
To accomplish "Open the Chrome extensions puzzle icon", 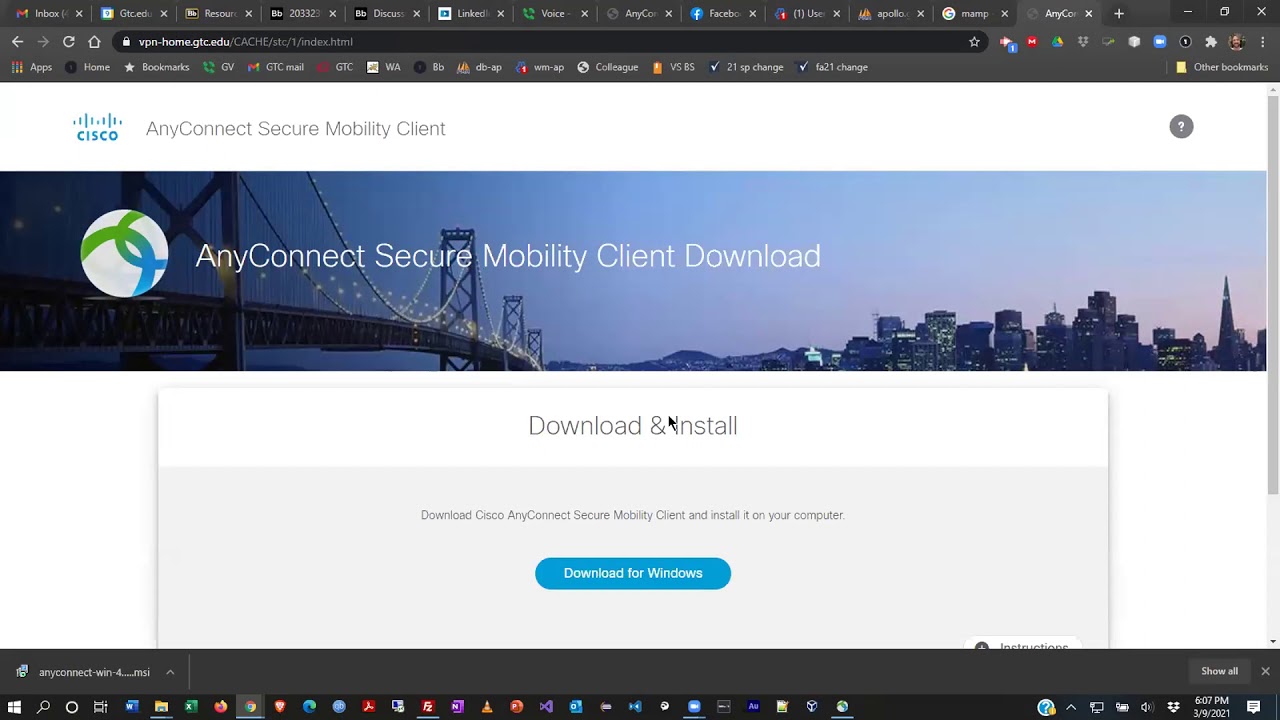I will [1211, 42].
